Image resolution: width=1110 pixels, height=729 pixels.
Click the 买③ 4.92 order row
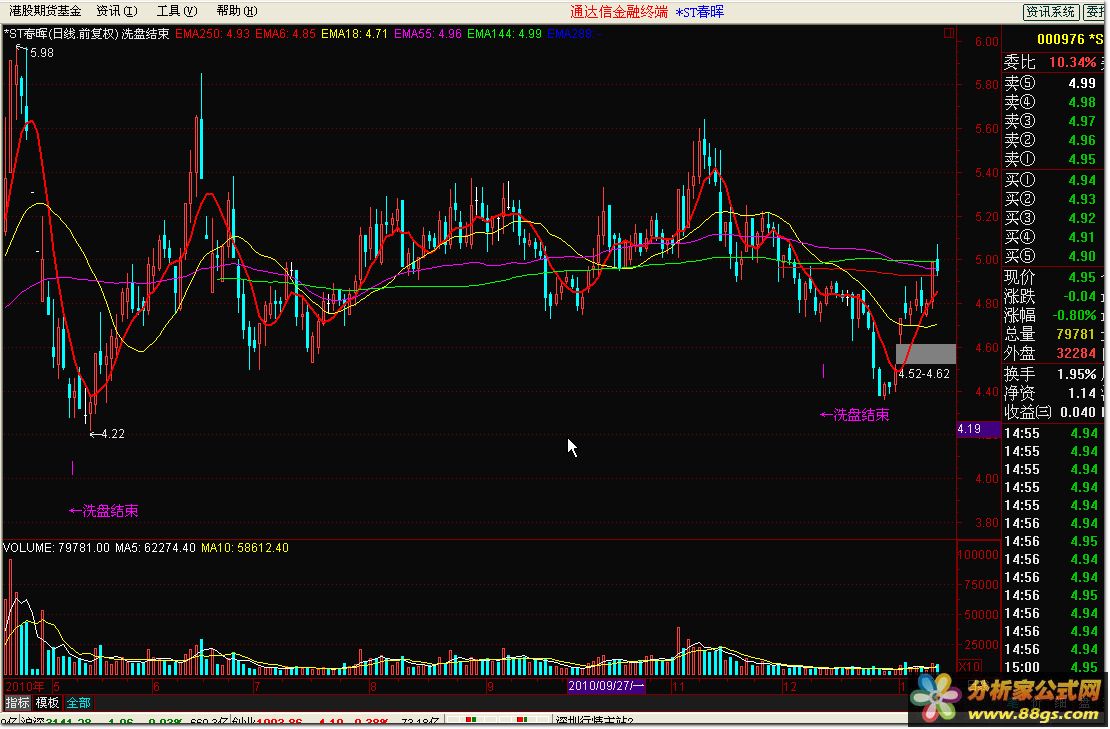[x=1053, y=218]
